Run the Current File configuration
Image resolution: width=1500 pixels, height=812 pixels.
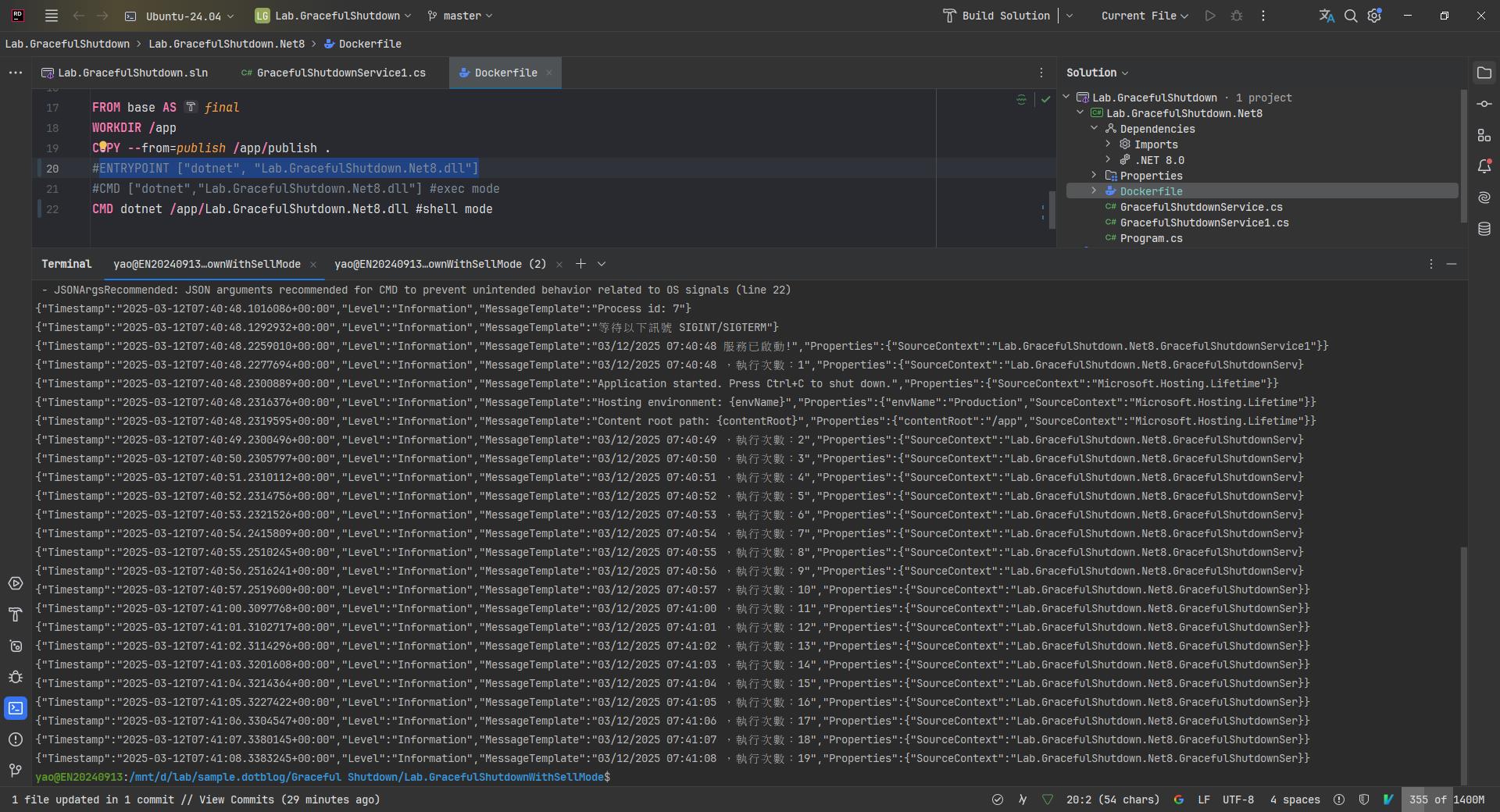coord(1210,16)
